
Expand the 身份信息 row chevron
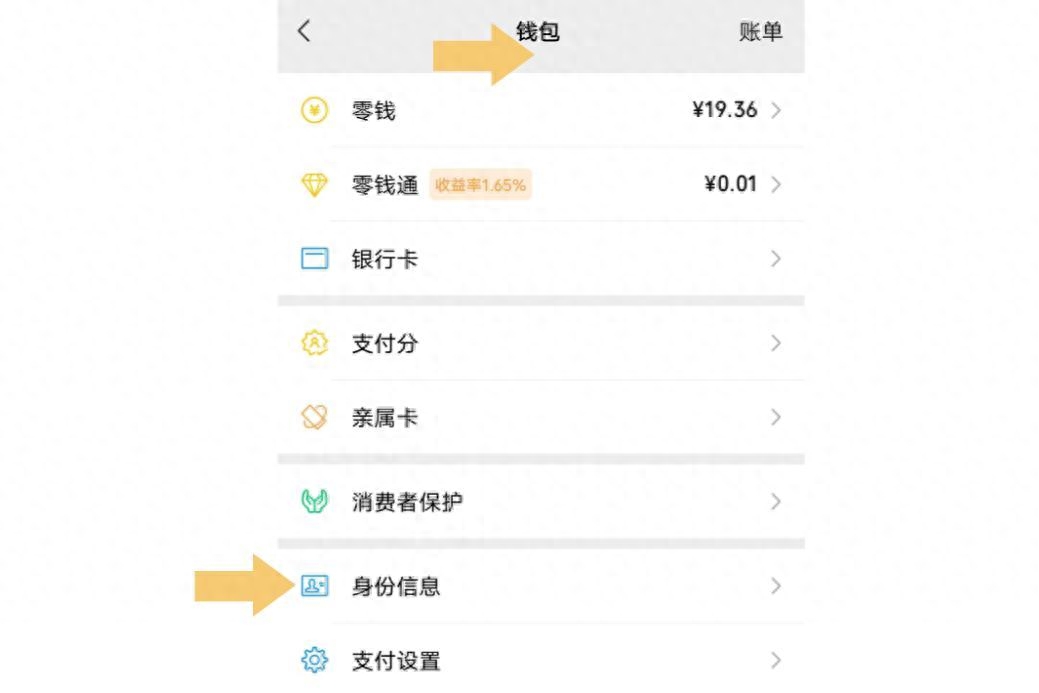(776, 586)
